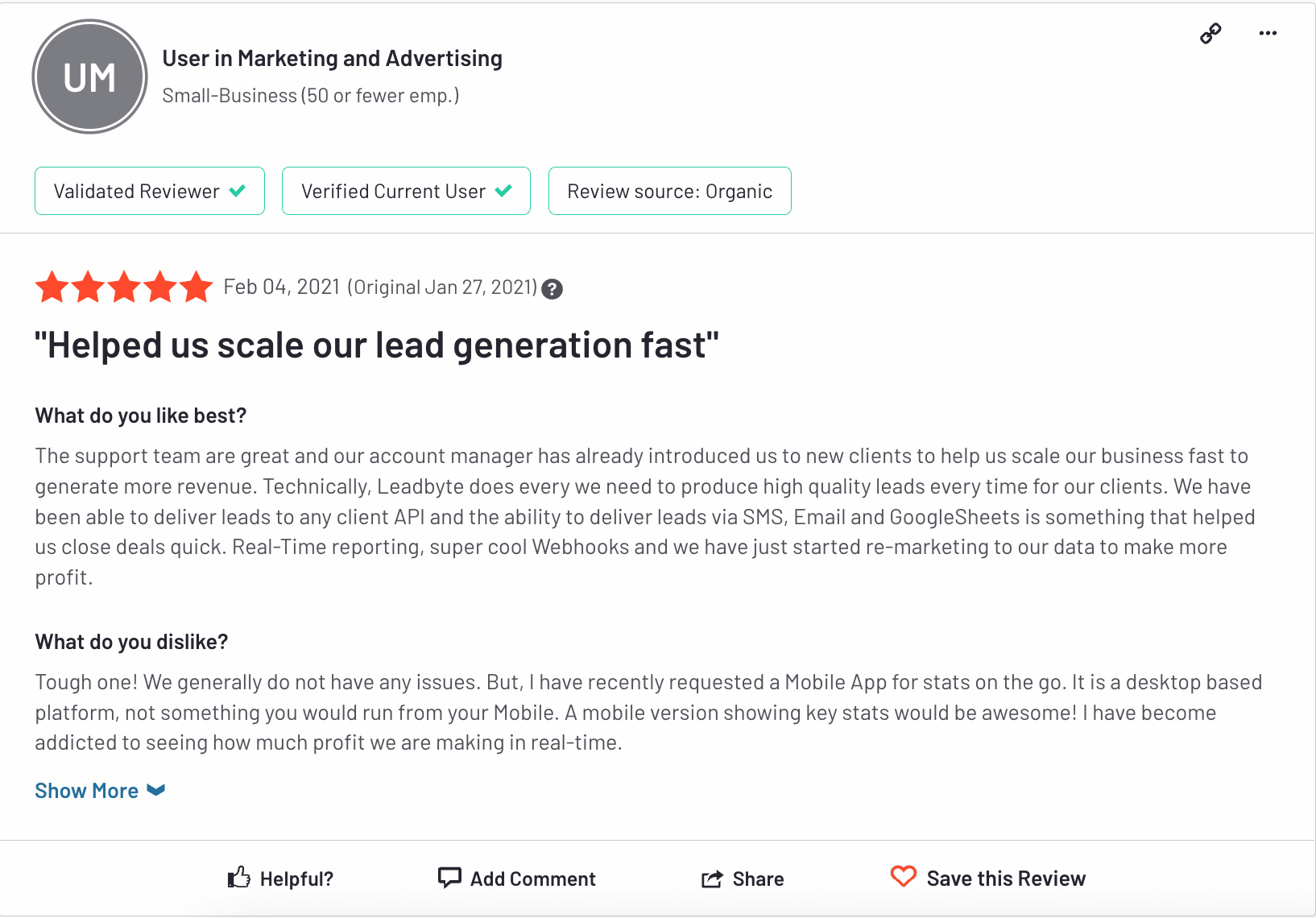This screenshot has height=918, width=1316.
Task: Click the Add Comment label
Action: [533, 879]
